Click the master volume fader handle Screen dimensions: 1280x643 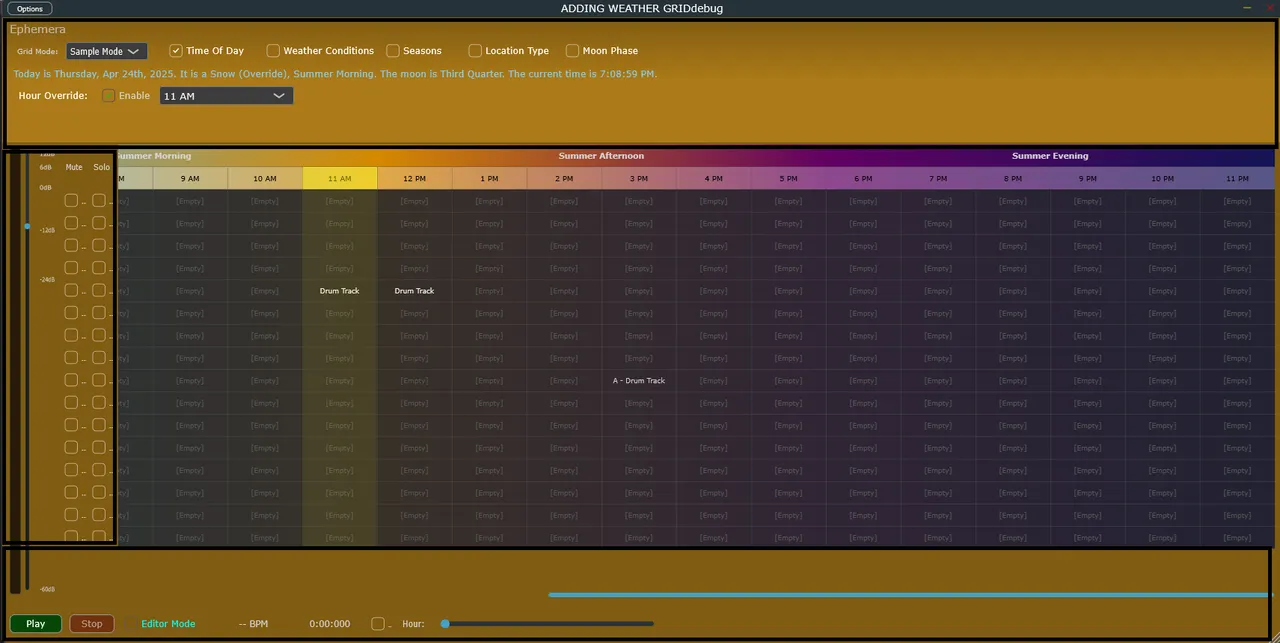tap(27, 227)
